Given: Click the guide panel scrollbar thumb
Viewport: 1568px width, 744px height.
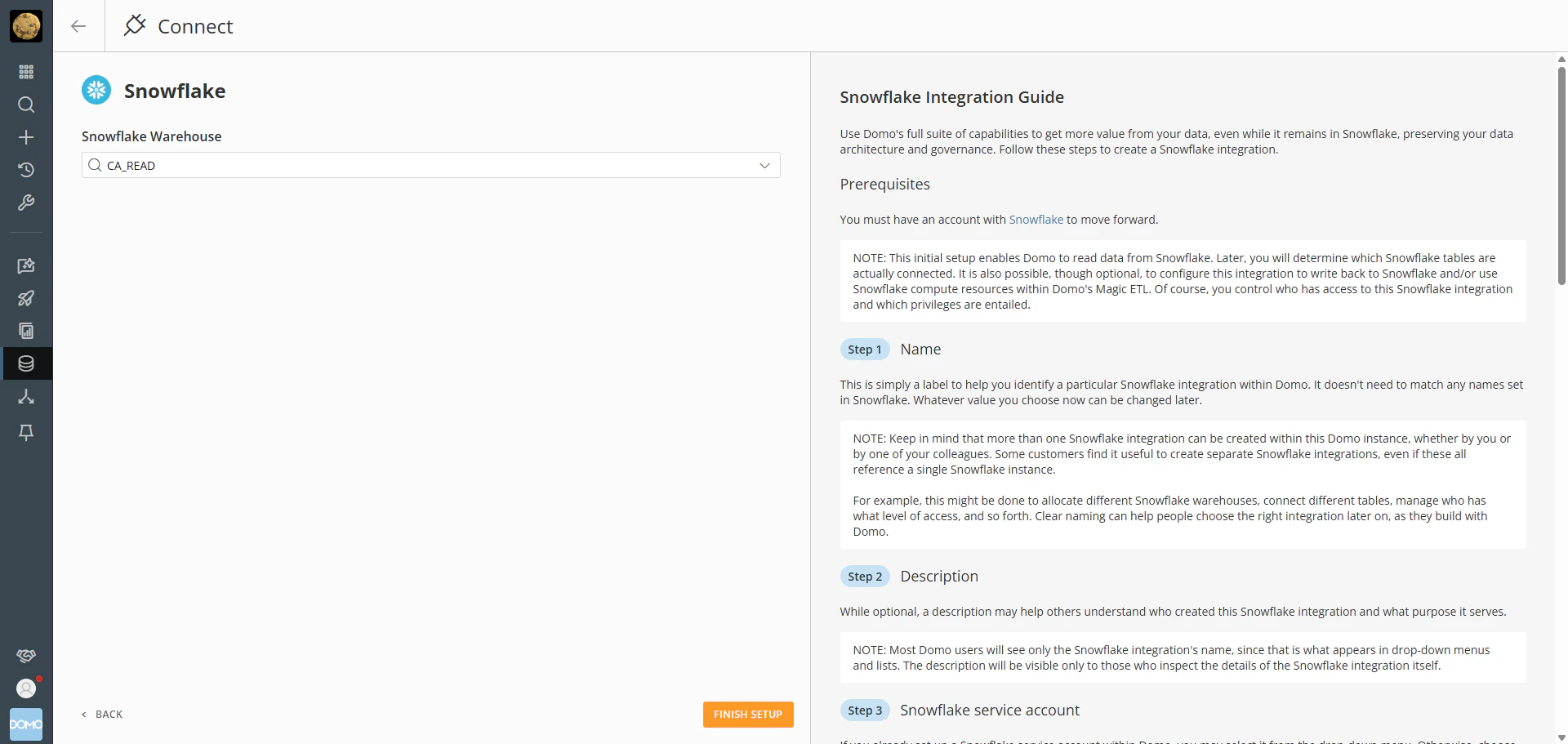Looking at the screenshot, I should click(x=1561, y=176).
